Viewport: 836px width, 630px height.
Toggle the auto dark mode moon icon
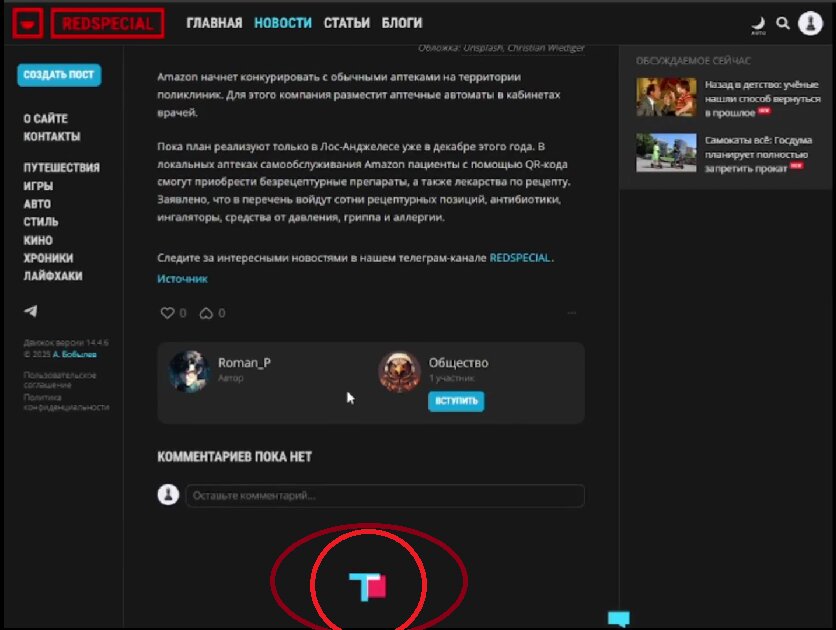point(758,23)
